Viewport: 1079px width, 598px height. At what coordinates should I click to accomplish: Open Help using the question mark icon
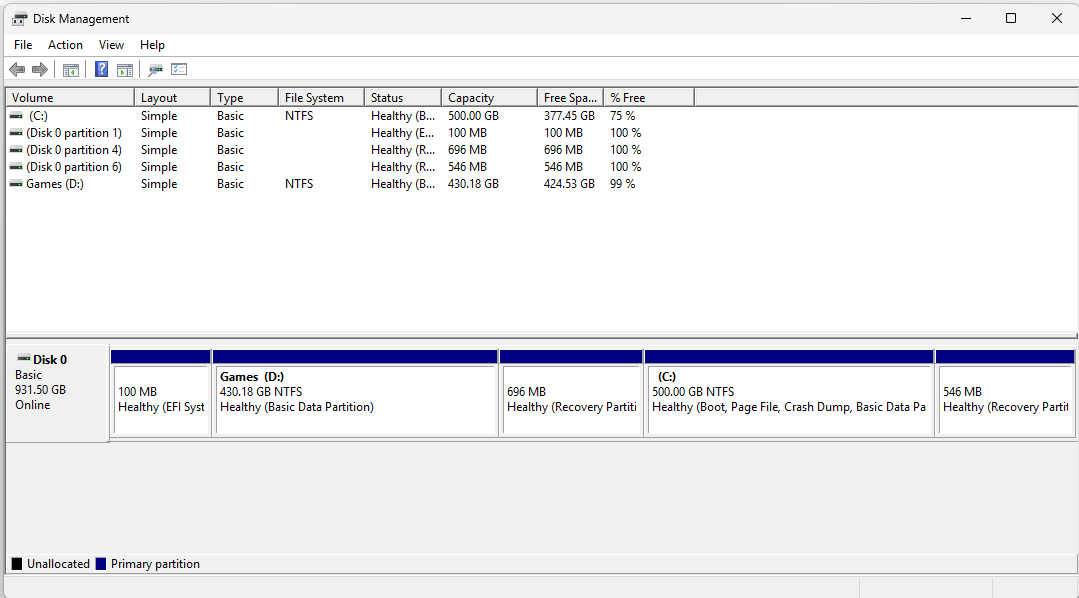tap(100, 69)
